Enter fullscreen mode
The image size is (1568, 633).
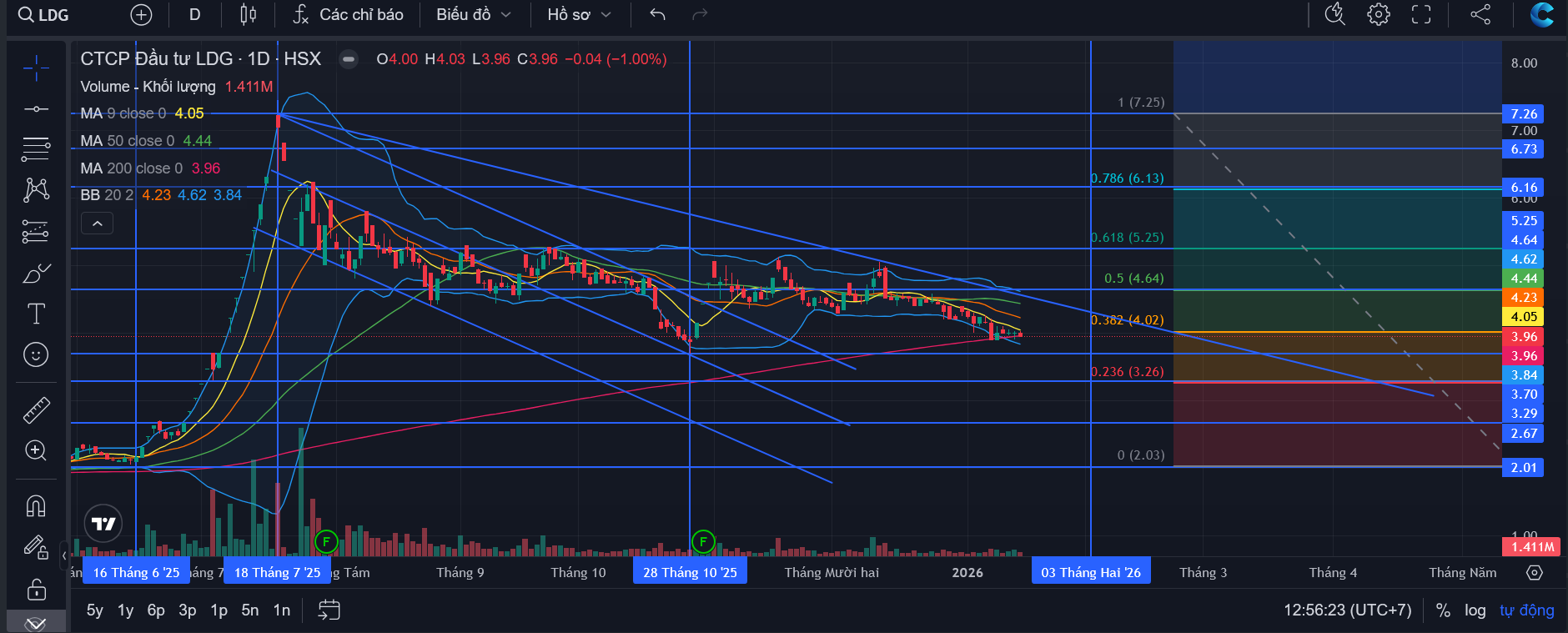1421,14
